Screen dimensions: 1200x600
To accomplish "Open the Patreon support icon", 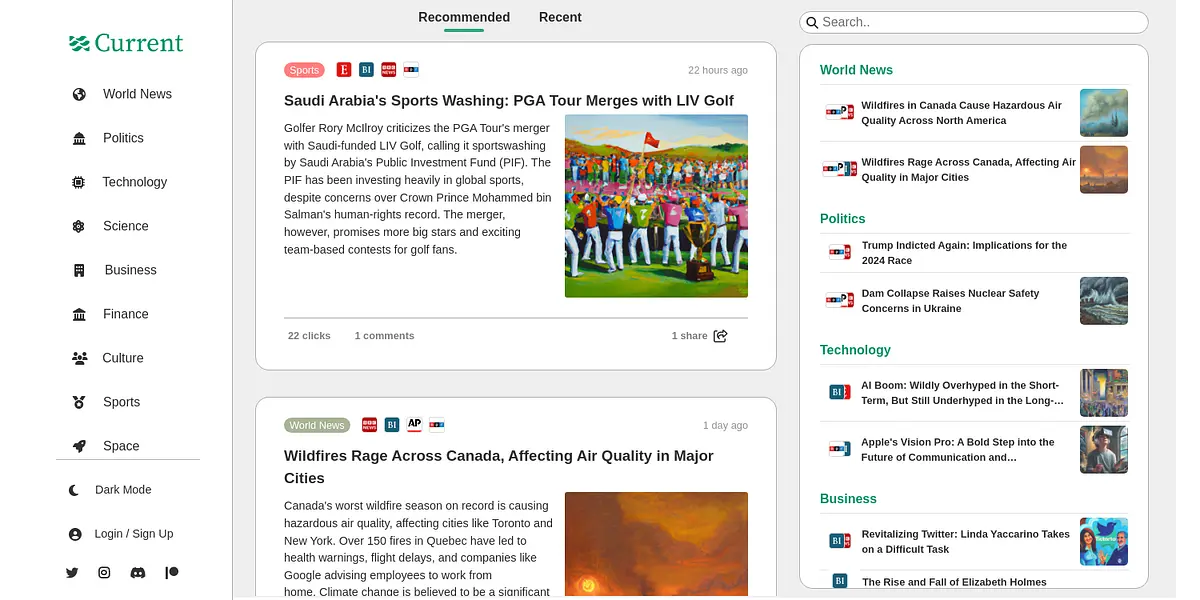I will (172, 573).
